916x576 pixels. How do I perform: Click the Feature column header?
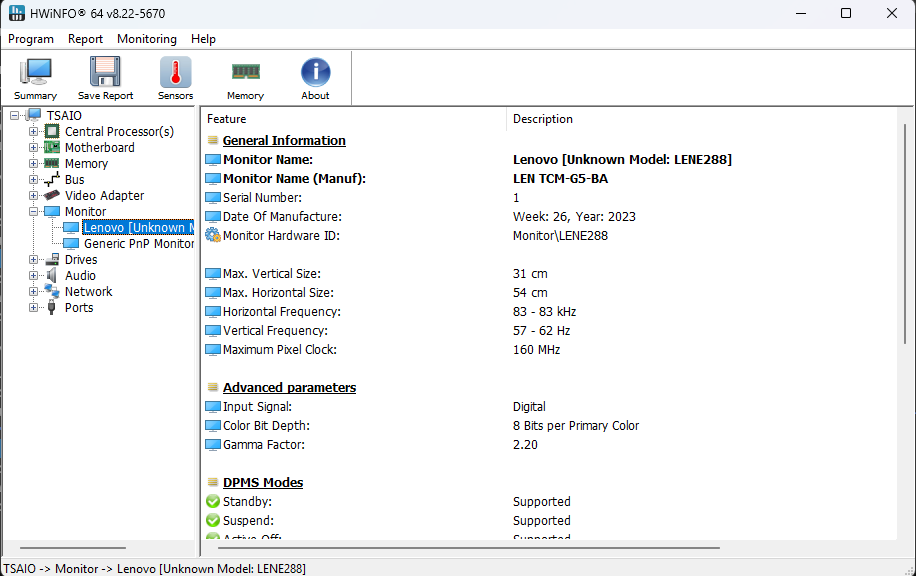click(x=354, y=119)
